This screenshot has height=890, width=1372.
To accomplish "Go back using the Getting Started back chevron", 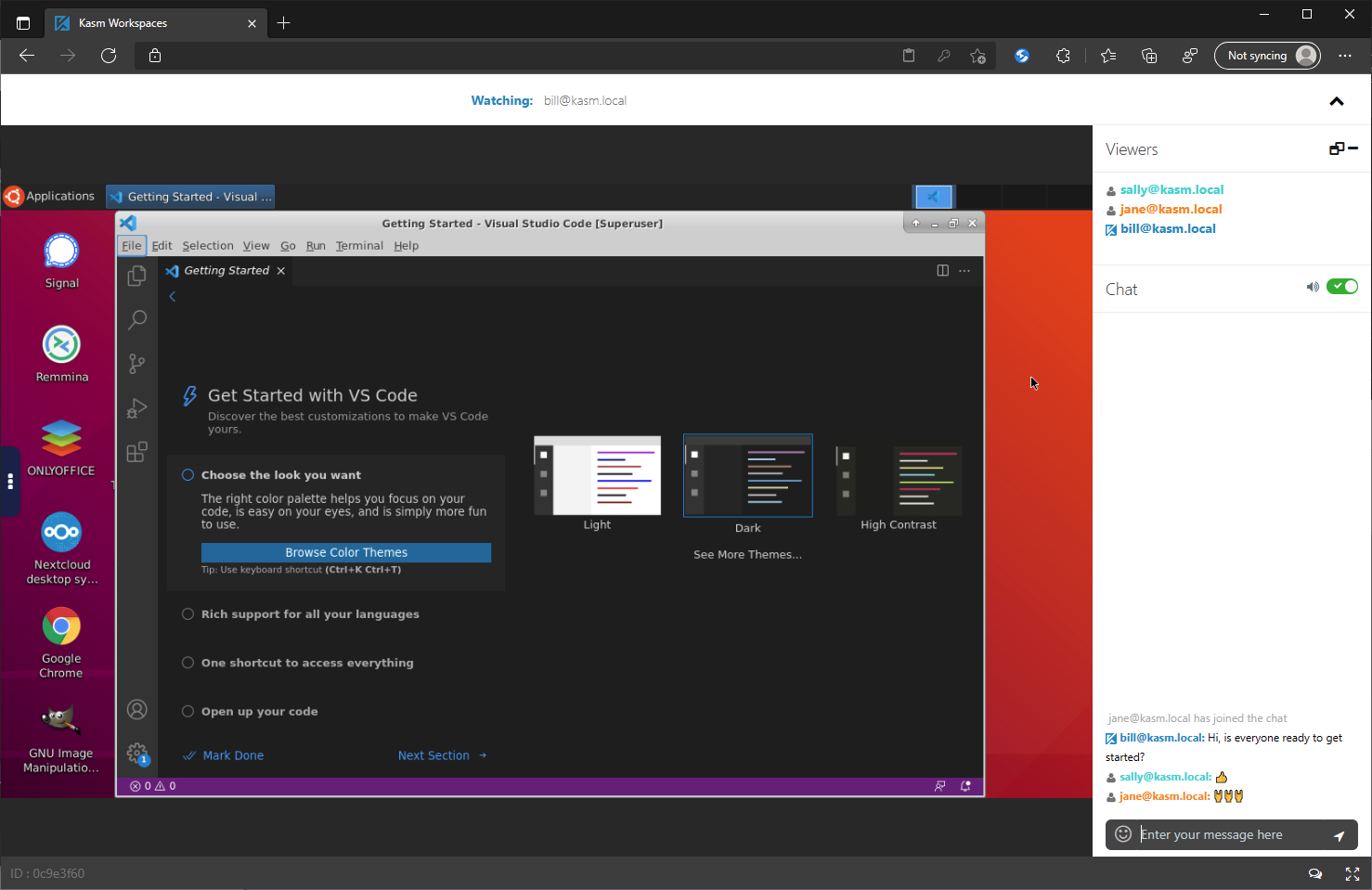I will coord(172,296).
